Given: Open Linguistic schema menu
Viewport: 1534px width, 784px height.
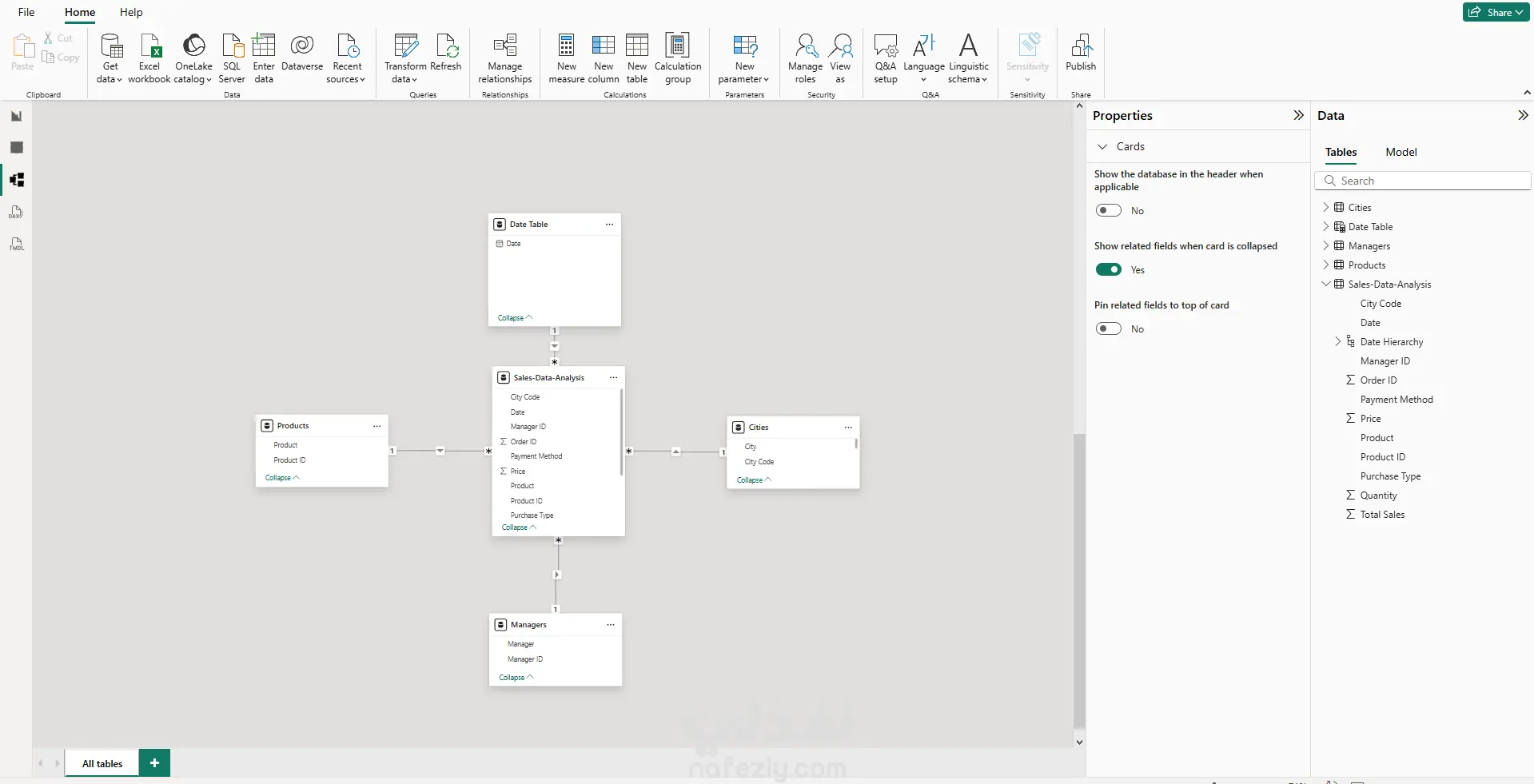Looking at the screenshot, I should click(969, 58).
